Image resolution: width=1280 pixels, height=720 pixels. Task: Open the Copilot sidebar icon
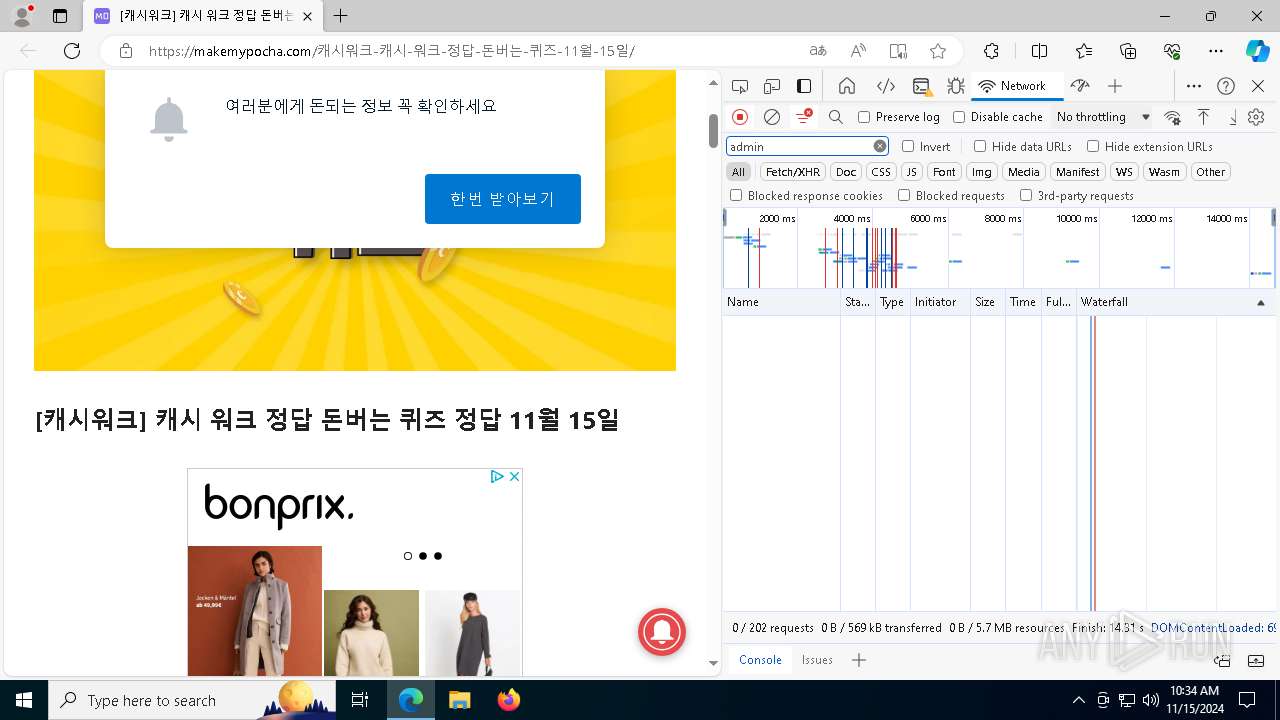pos(1257,51)
